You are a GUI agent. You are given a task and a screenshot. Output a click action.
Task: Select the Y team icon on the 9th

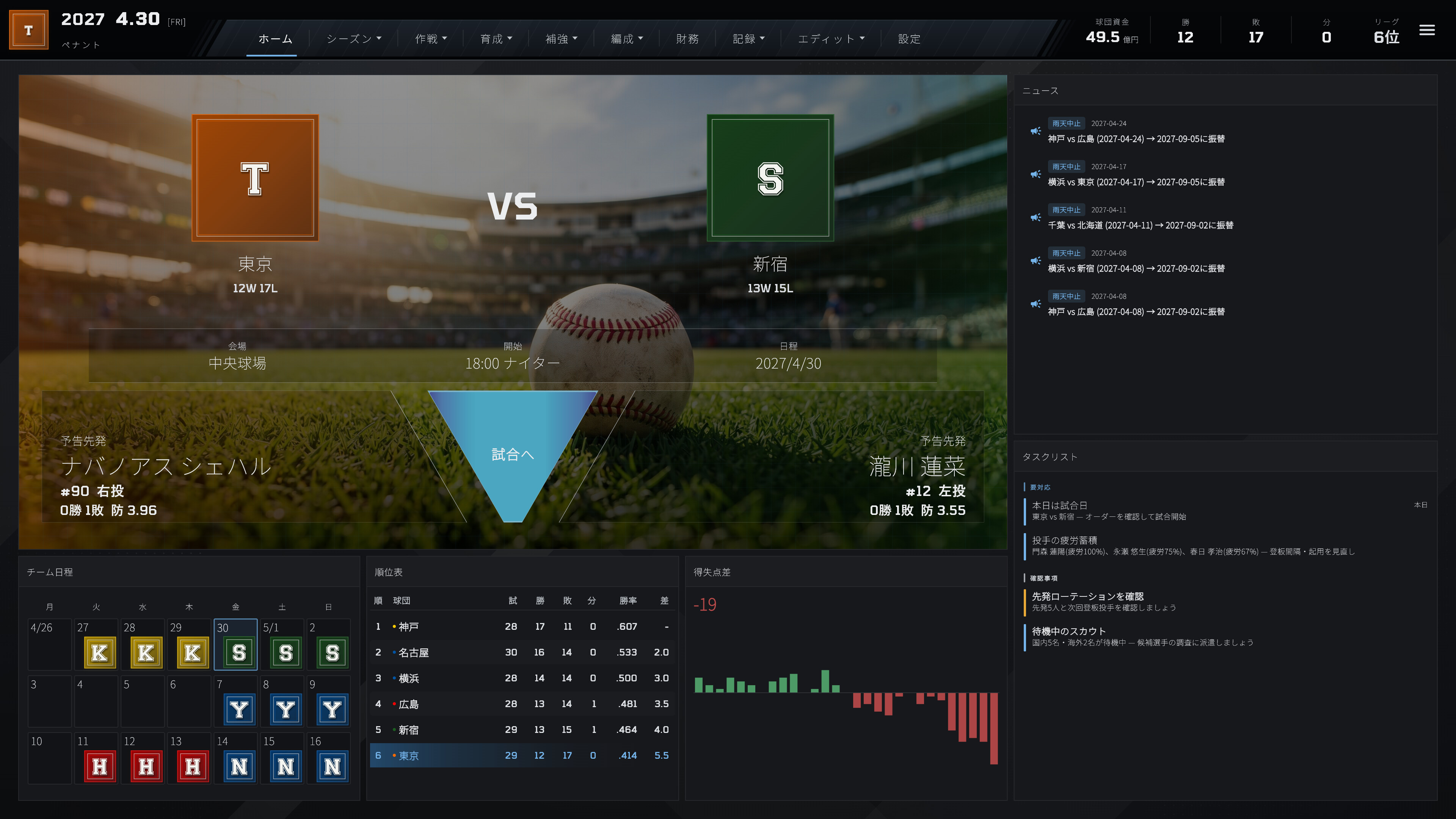pyautogui.click(x=332, y=709)
